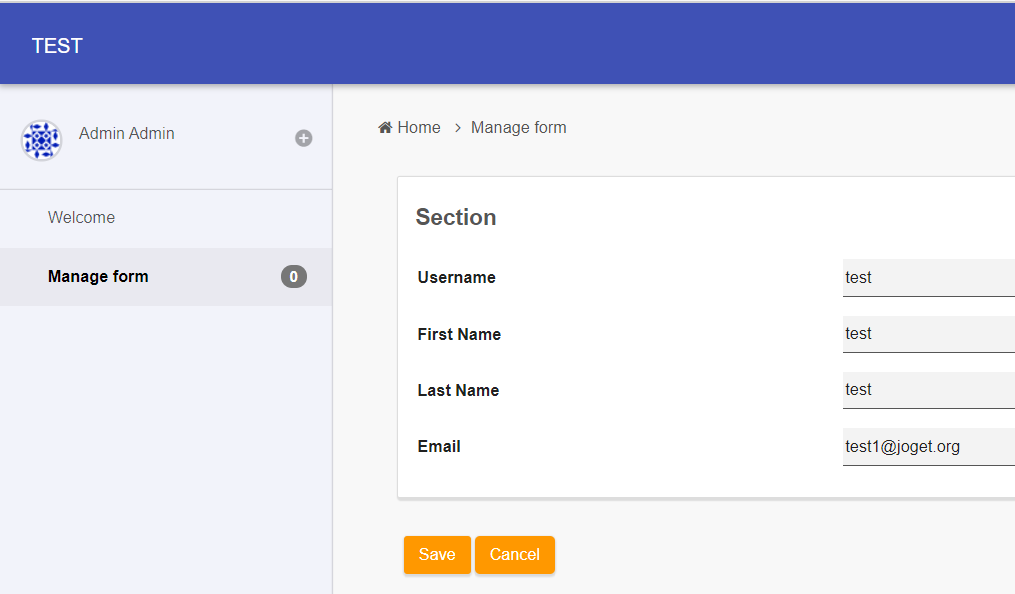This screenshot has width=1015, height=594.
Task: Click the house icon in the breadcrumb
Action: tap(385, 127)
